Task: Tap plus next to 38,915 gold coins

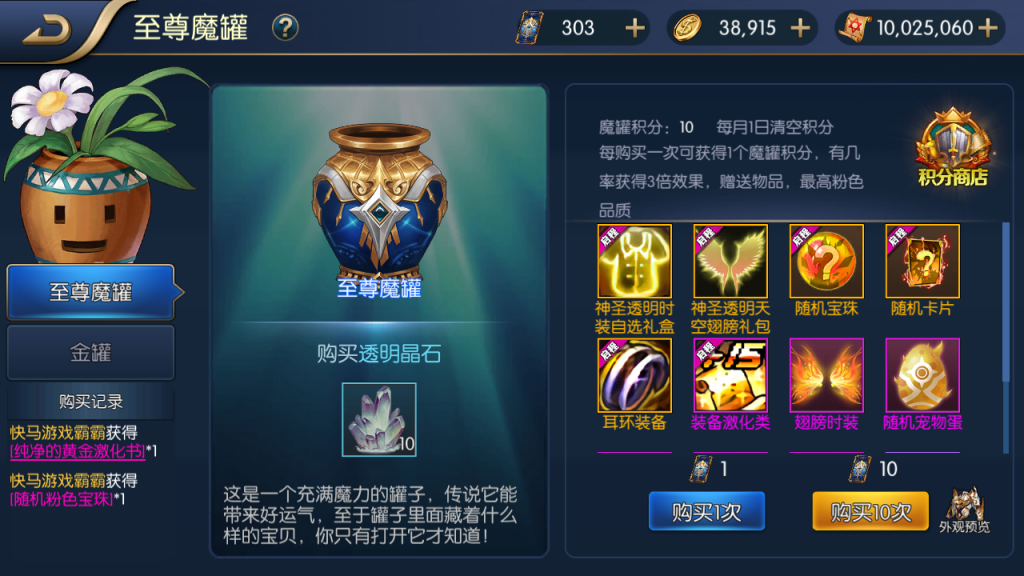Action: coord(800,28)
